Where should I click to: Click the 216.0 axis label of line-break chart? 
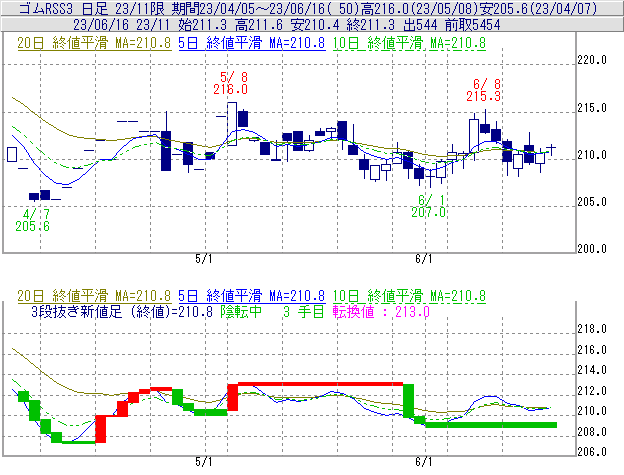(592, 350)
